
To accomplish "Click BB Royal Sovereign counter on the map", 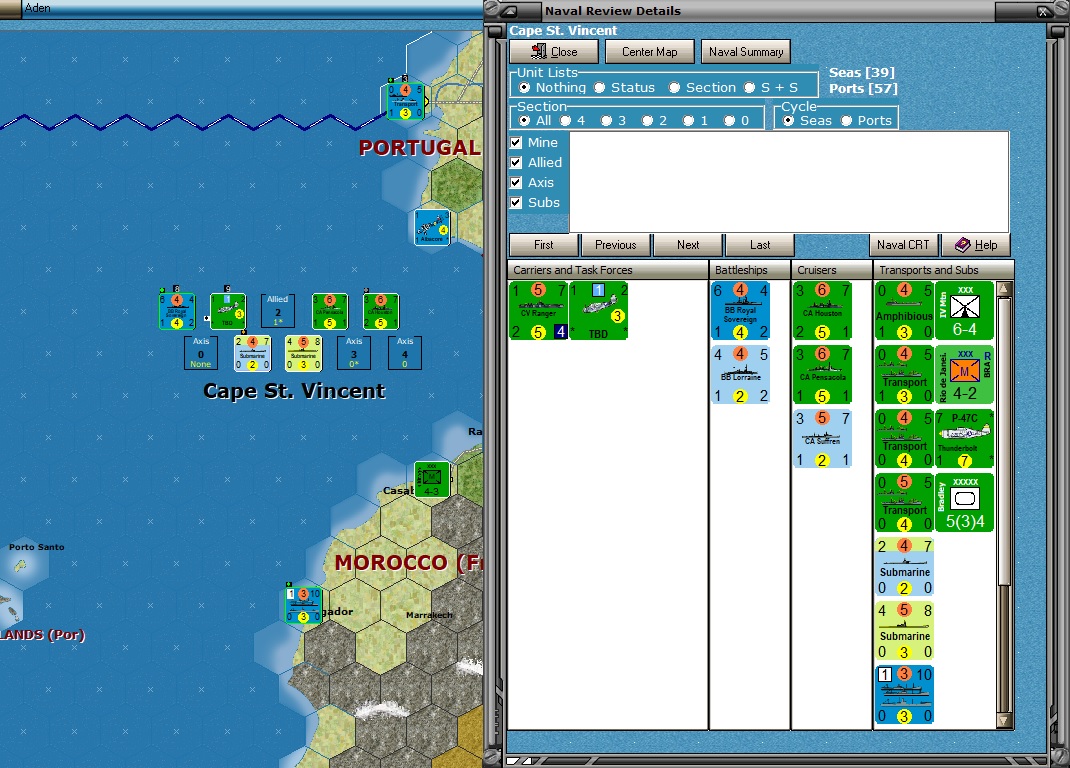I will point(177,311).
